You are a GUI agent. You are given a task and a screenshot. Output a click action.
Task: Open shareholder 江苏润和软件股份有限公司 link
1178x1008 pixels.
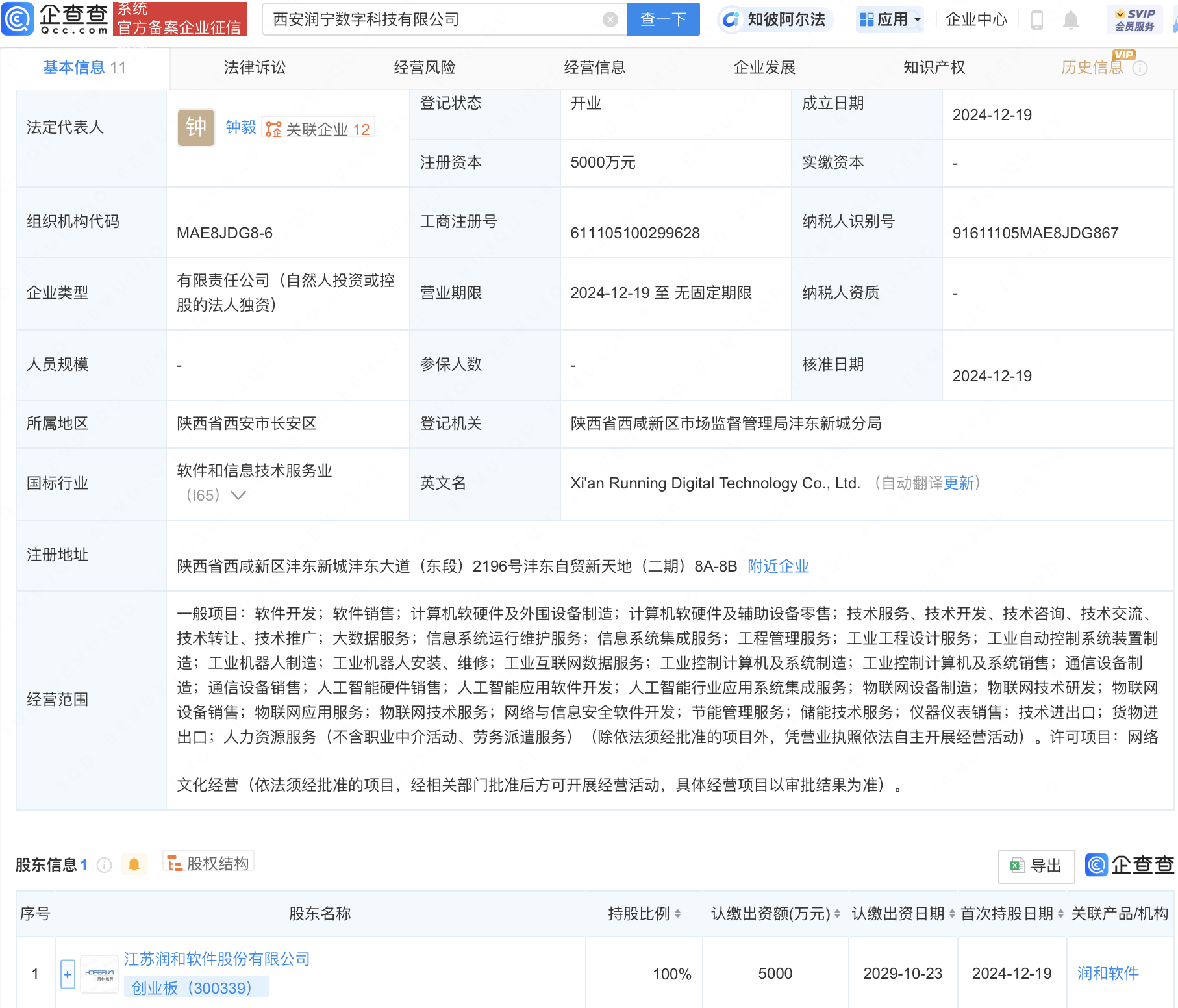tap(217, 959)
